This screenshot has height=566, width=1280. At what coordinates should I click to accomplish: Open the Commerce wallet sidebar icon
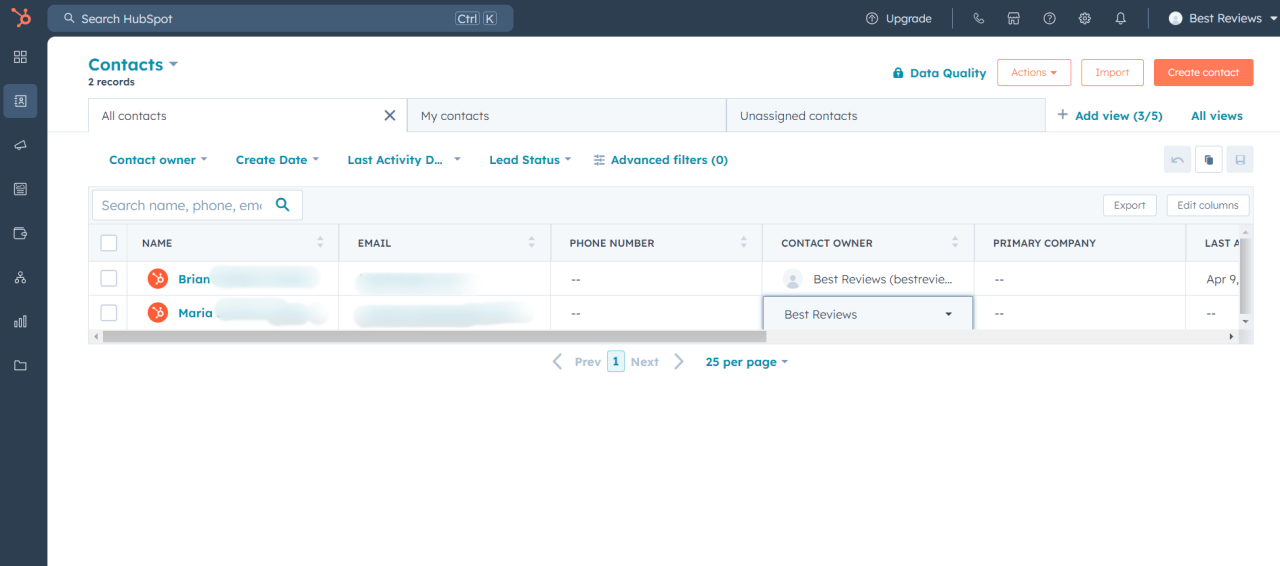[x=20, y=233]
